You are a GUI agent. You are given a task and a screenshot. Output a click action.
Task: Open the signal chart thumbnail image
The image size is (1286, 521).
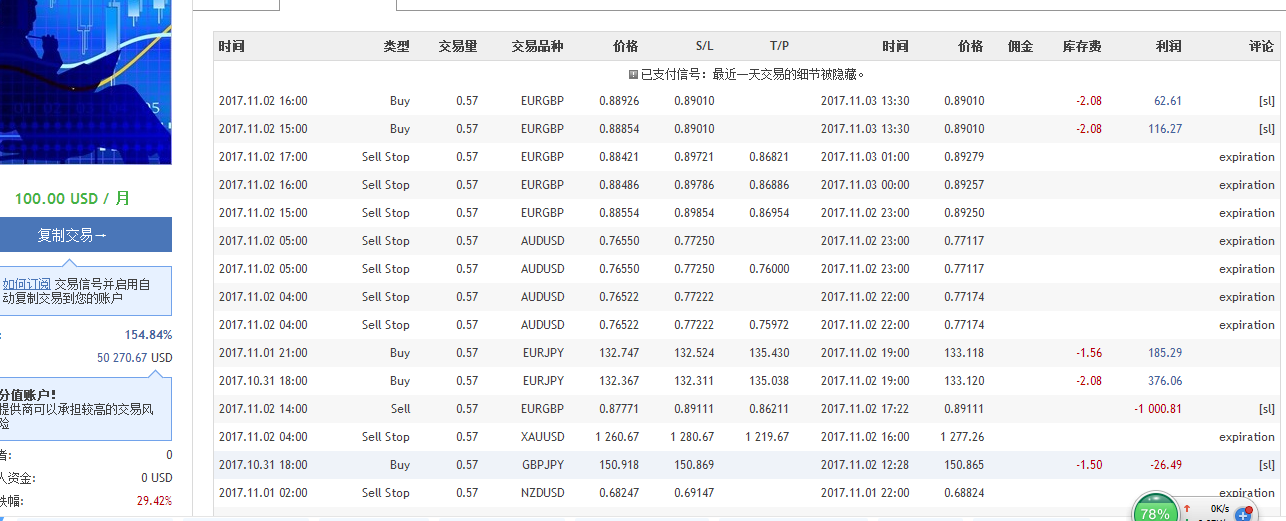(86, 82)
